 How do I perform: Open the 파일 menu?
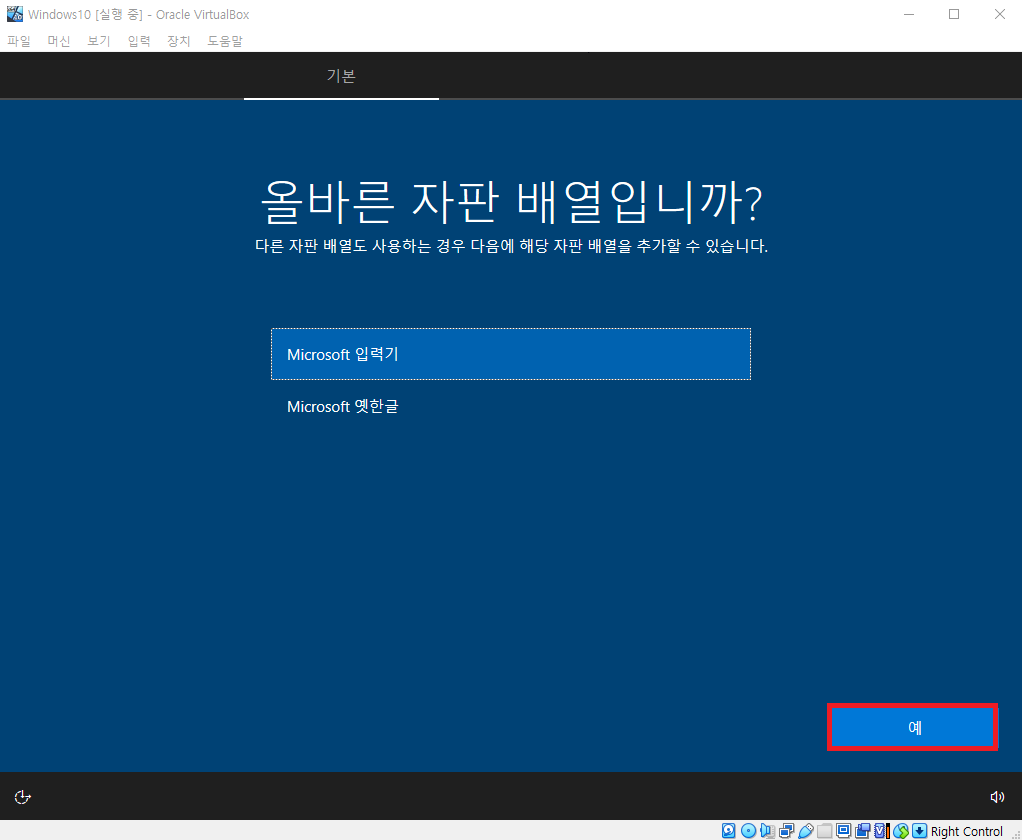click(x=19, y=41)
